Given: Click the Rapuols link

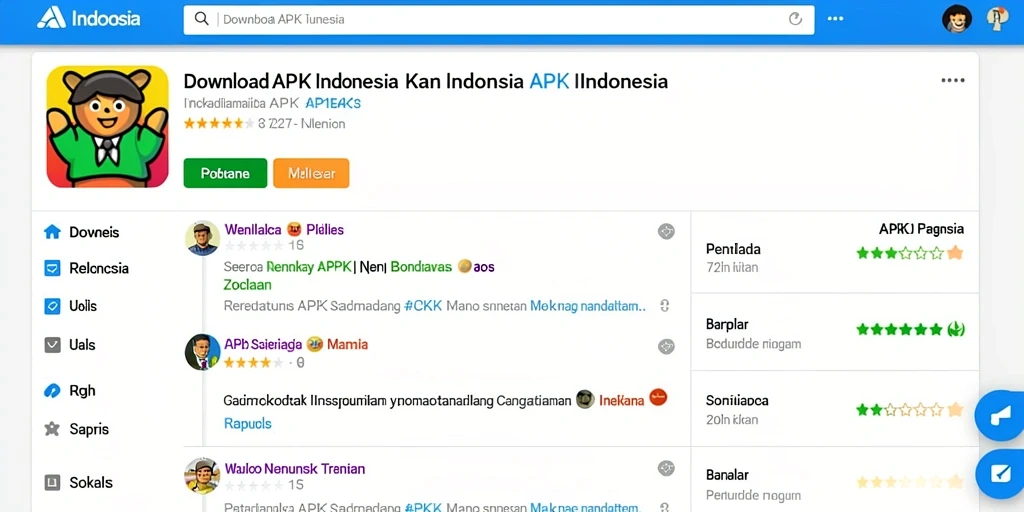Looking at the screenshot, I should coord(248,423).
